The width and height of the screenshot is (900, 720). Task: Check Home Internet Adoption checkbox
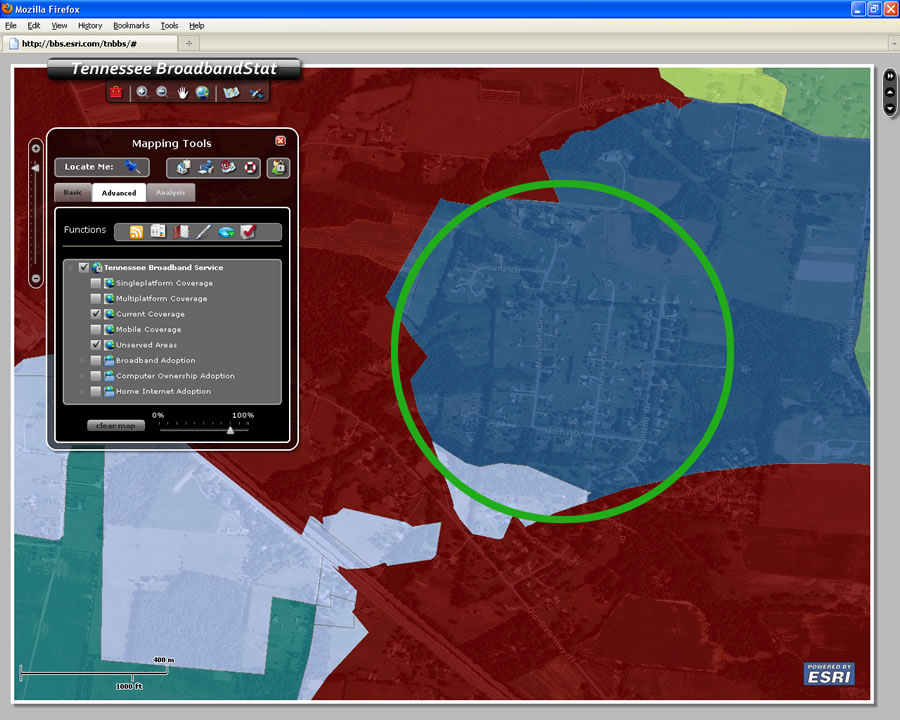[x=96, y=392]
